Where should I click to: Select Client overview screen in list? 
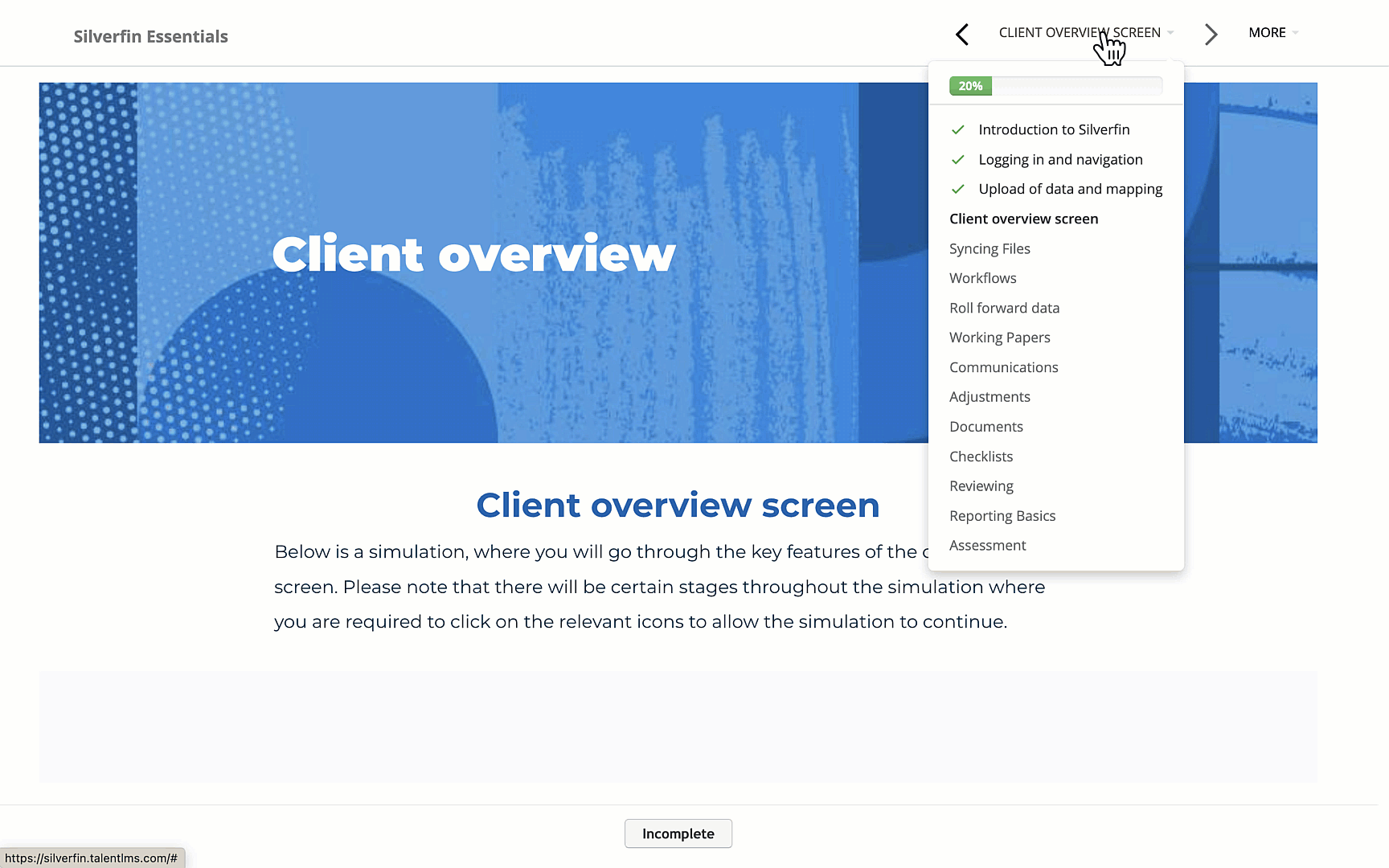[x=1023, y=219]
